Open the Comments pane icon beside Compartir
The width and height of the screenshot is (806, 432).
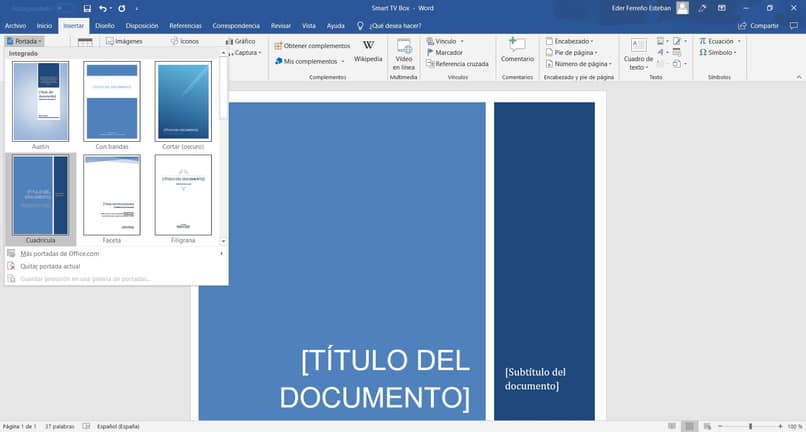[x=794, y=26]
